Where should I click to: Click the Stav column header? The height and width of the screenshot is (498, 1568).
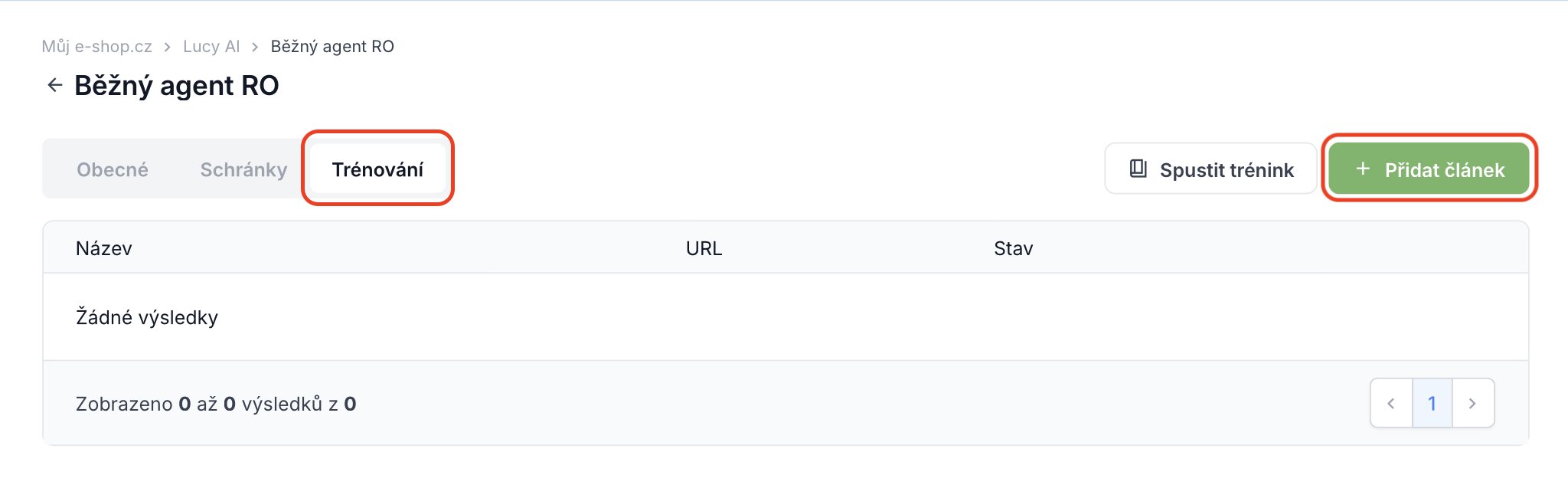point(1013,248)
